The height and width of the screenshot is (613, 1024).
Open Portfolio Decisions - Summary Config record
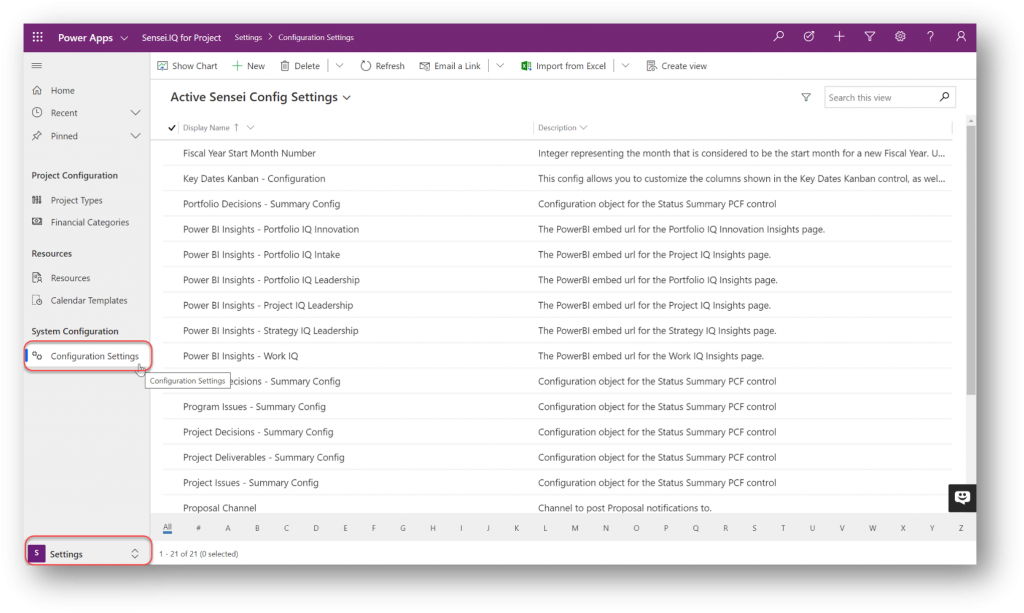point(261,204)
